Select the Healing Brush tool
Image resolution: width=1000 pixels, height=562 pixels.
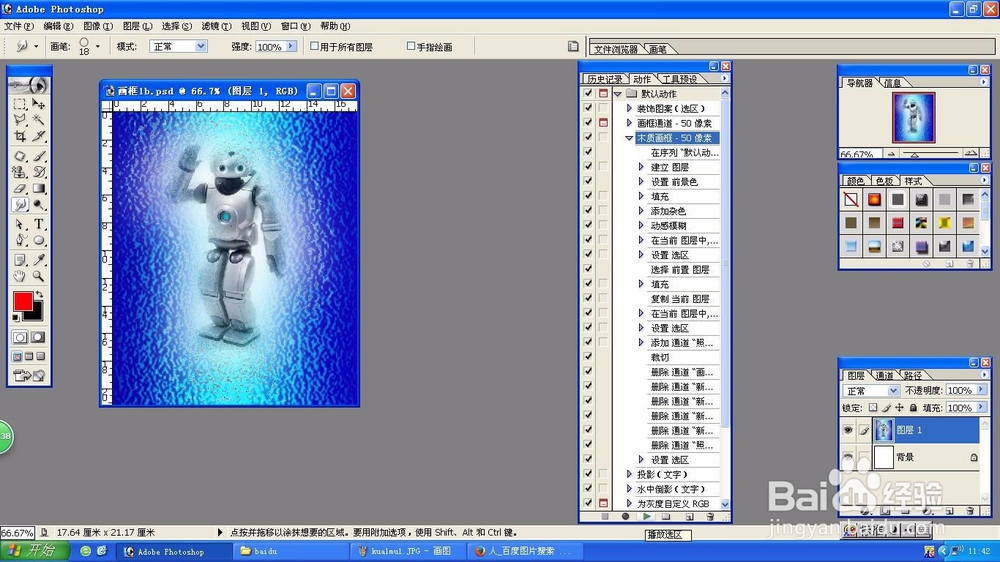coord(20,156)
